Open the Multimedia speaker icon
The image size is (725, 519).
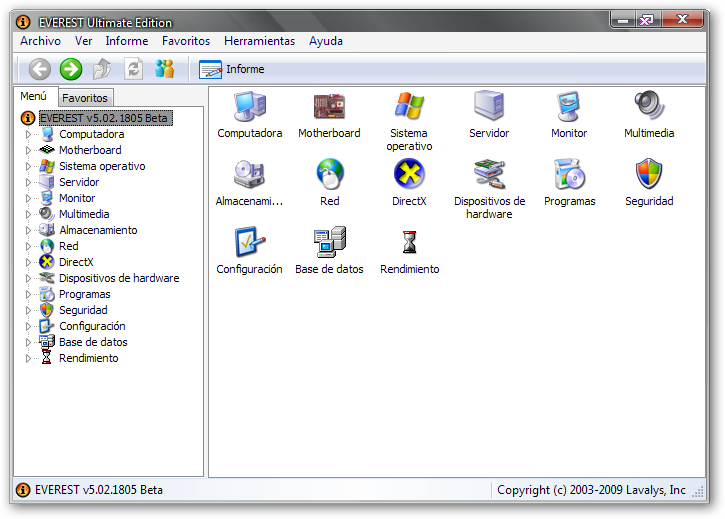click(x=649, y=105)
